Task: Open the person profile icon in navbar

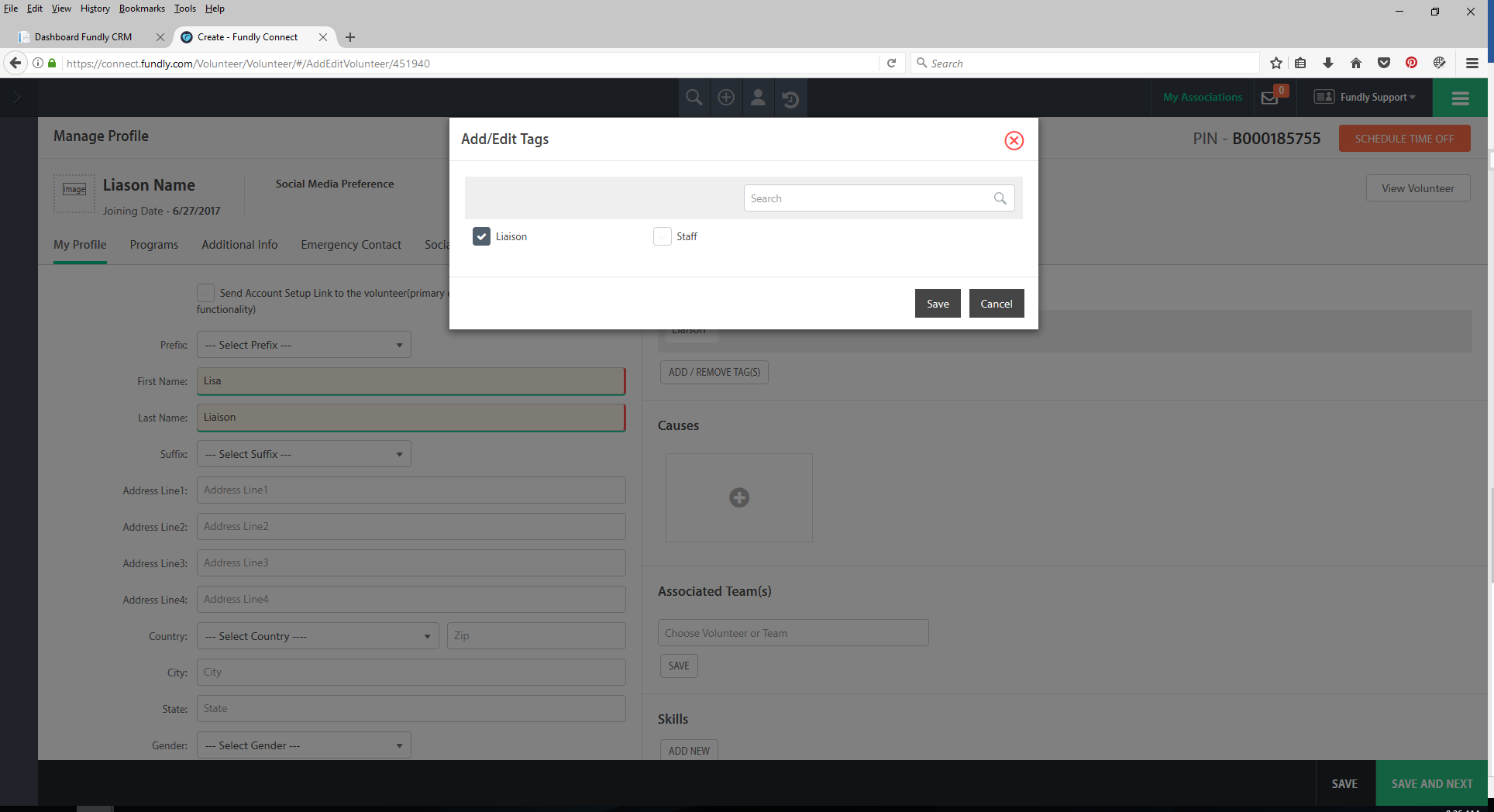Action: pyautogui.click(x=759, y=98)
